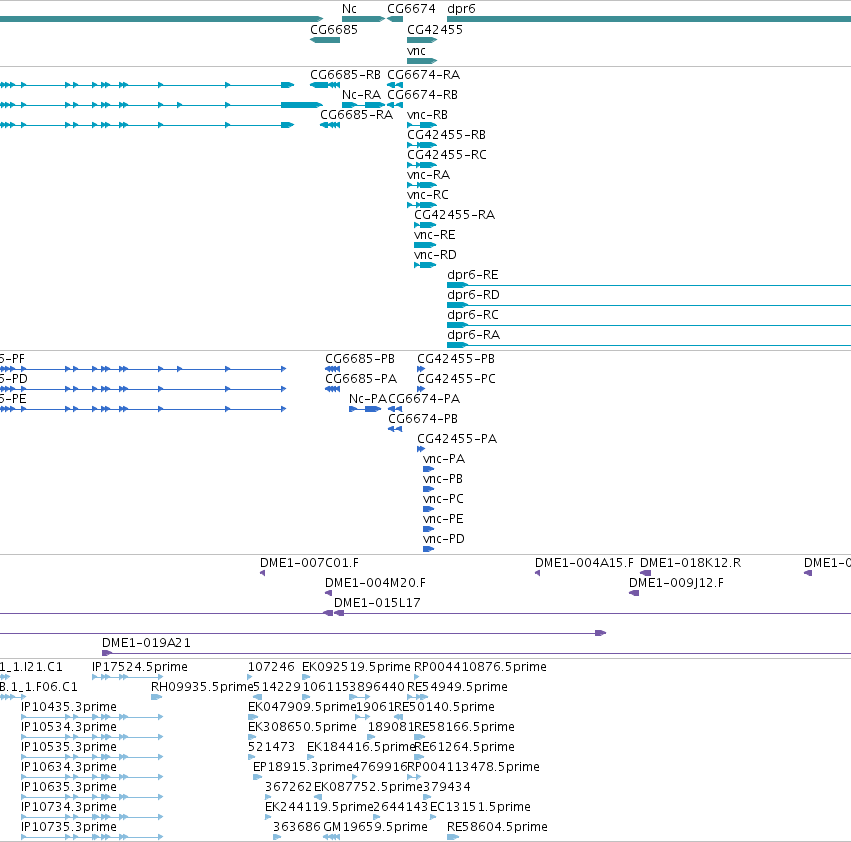
Task: Select transcript label vnc-RD
Action: pos(435,255)
